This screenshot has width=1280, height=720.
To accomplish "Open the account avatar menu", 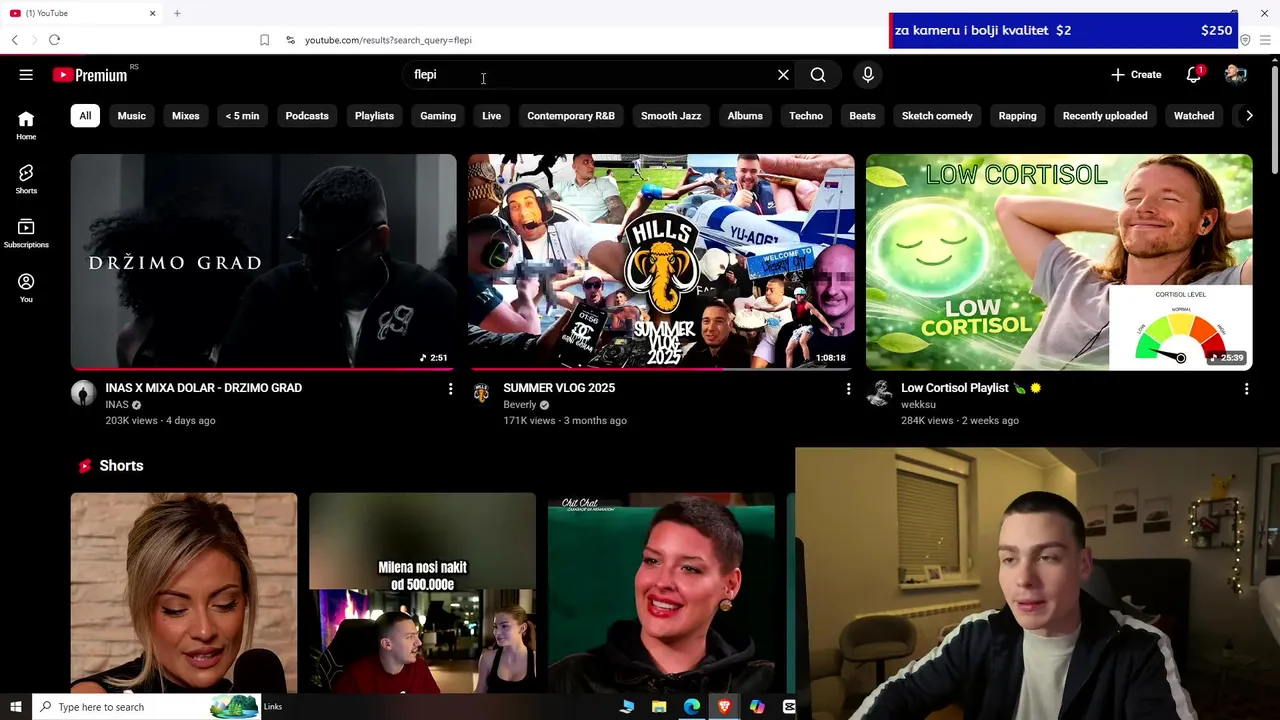I will 1236,75.
